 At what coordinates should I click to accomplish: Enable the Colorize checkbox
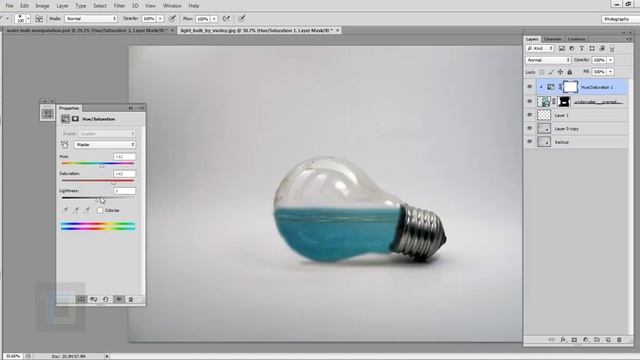pyautogui.click(x=100, y=210)
